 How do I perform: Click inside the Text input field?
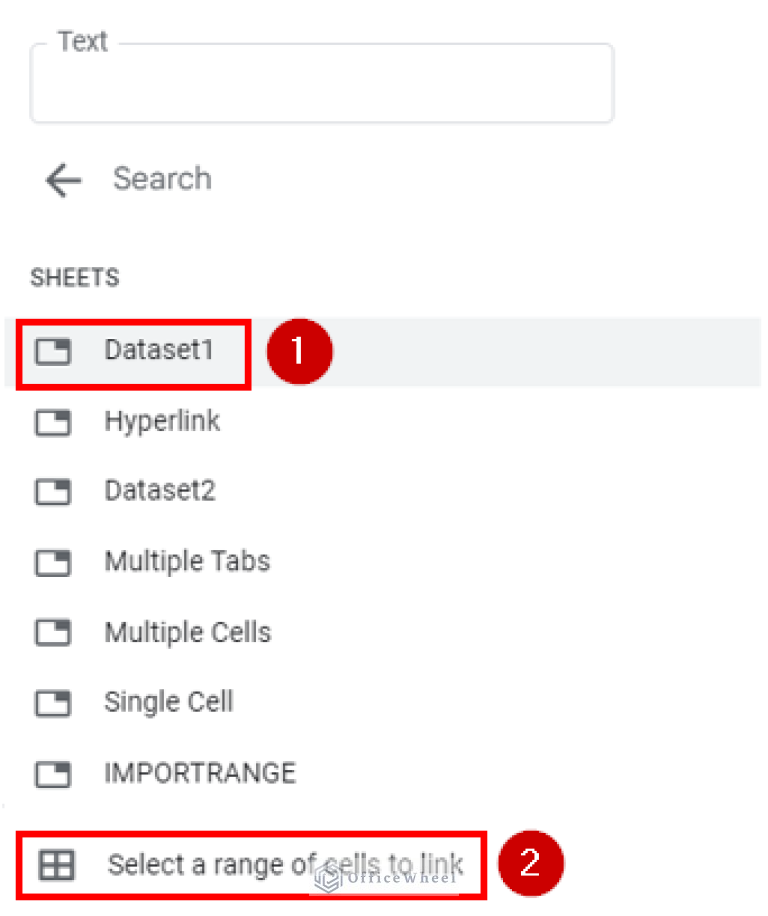click(x=322, y=85)
